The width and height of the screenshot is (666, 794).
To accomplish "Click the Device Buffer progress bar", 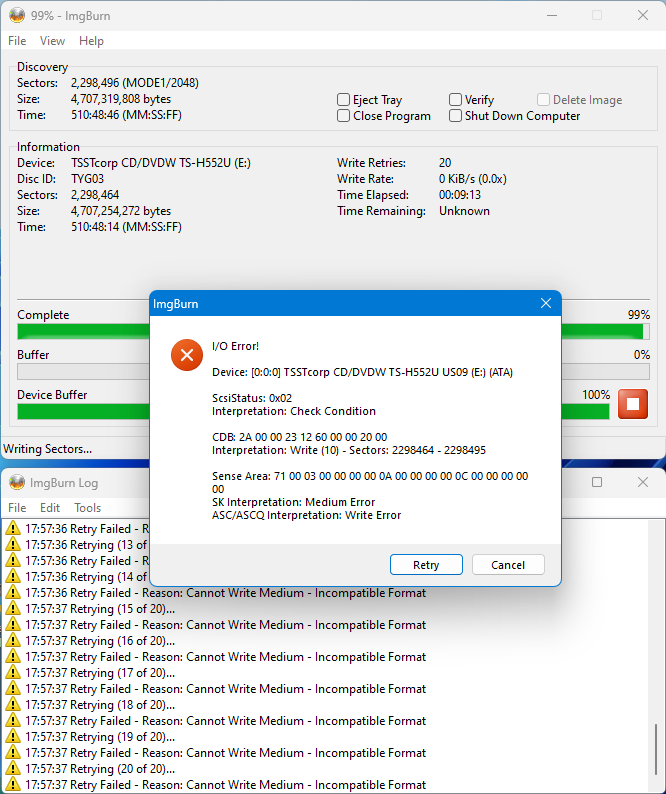I will 313,412.
